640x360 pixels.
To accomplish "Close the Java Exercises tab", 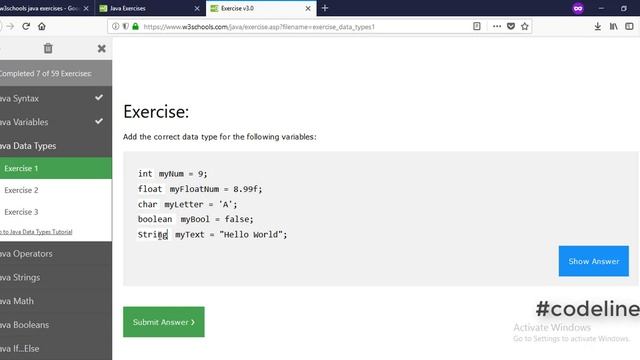I will click(197, 8).
